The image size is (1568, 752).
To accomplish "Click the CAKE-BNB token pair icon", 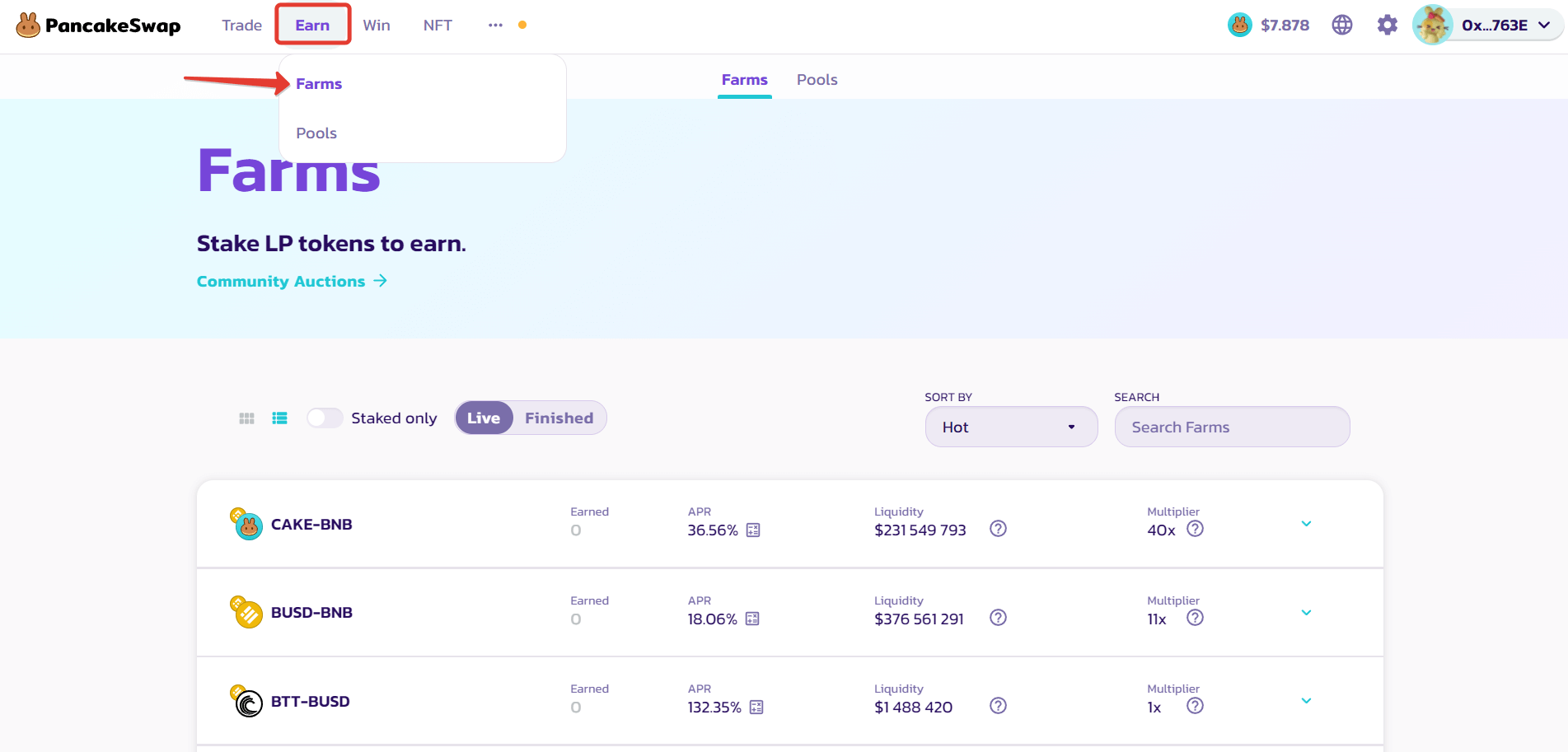I will tap(246, 524).
